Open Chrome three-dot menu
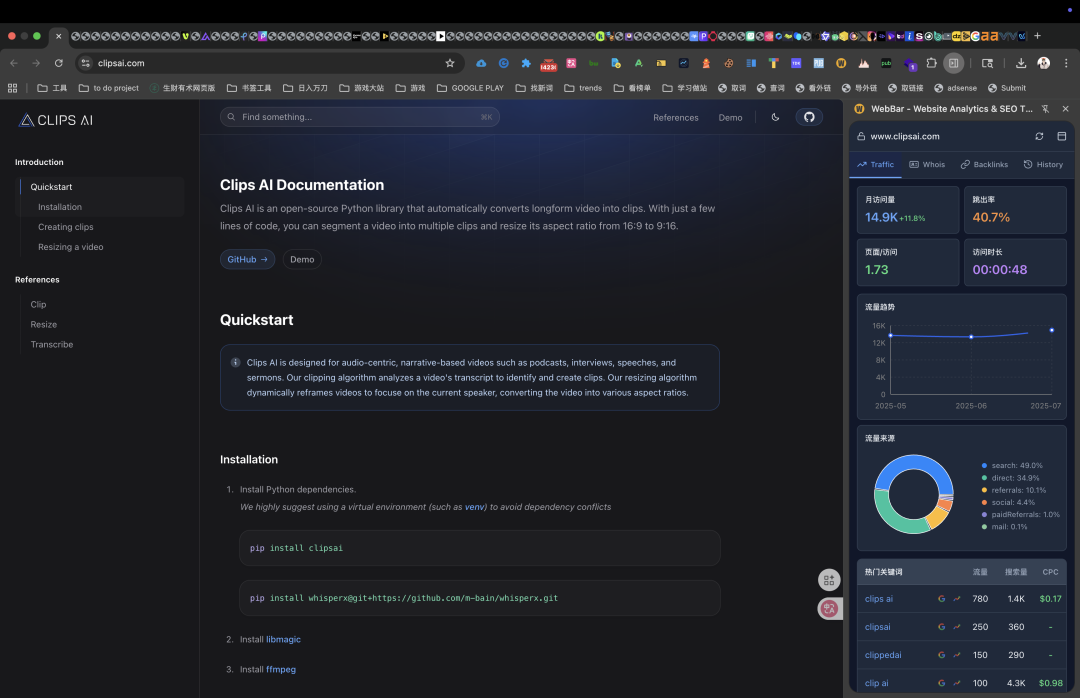 click(1066, 63)
